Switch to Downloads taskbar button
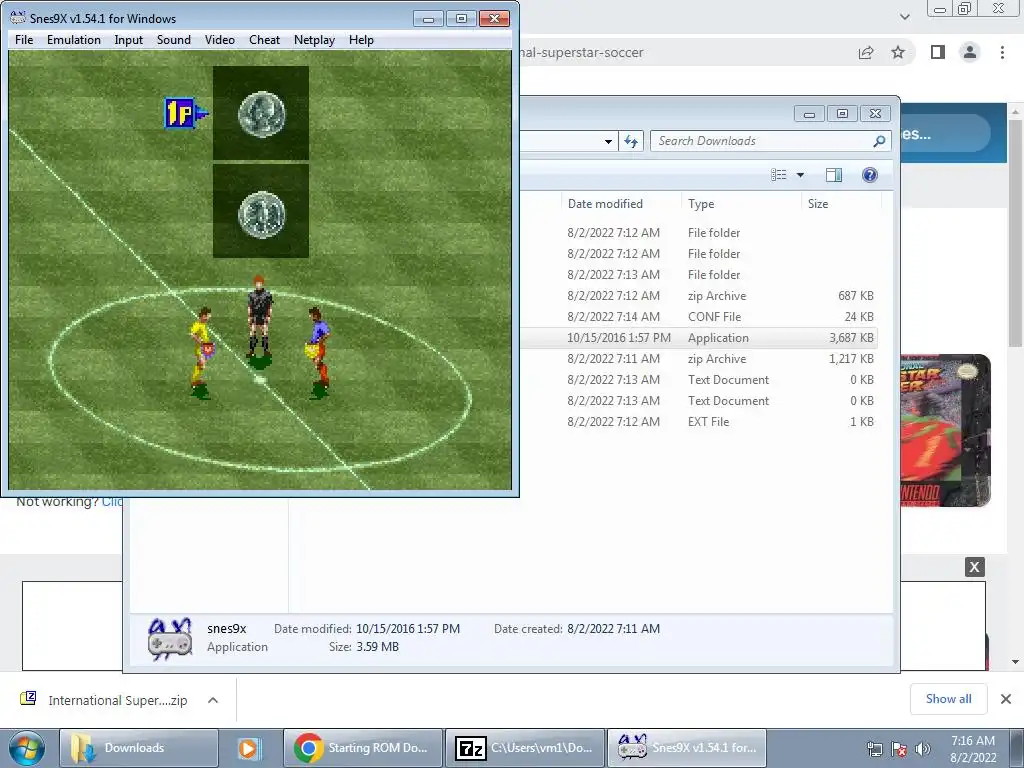 [x=138, y=748]
